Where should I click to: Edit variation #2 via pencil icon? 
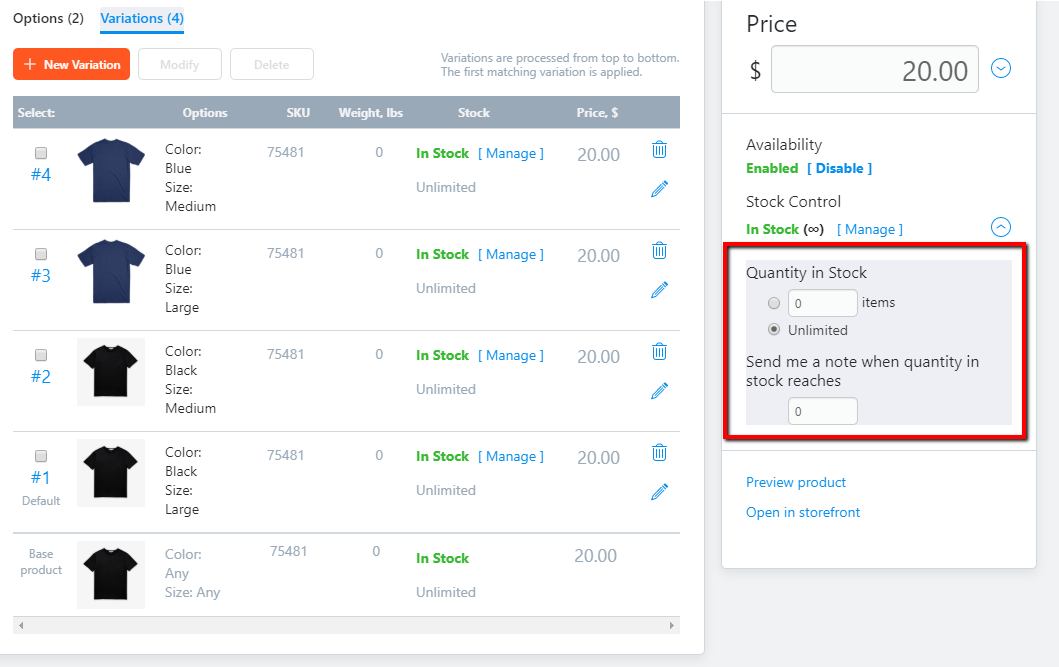[659, 391]
